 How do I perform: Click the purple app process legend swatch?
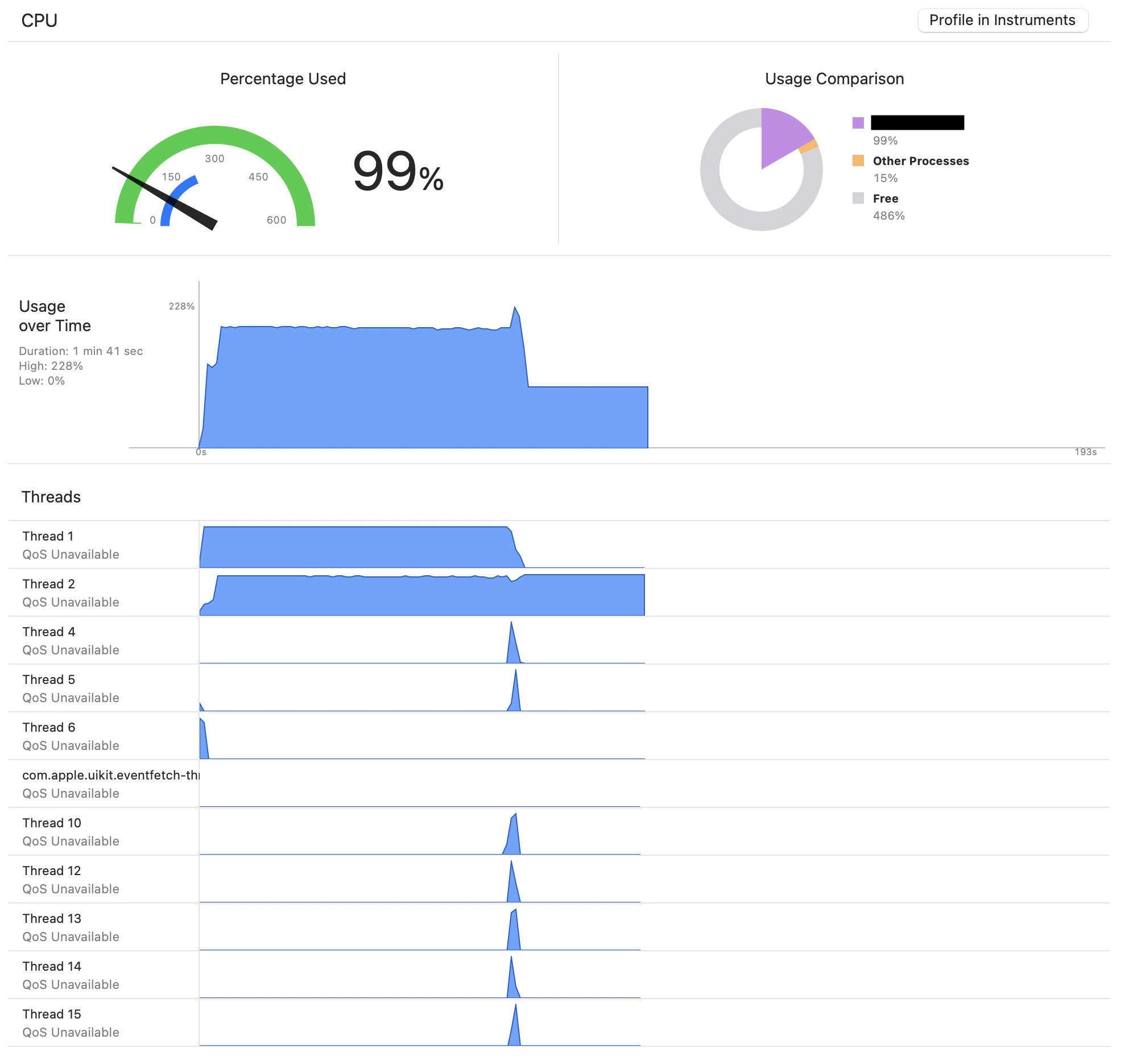pyautogui.click(x=858, y=122)
